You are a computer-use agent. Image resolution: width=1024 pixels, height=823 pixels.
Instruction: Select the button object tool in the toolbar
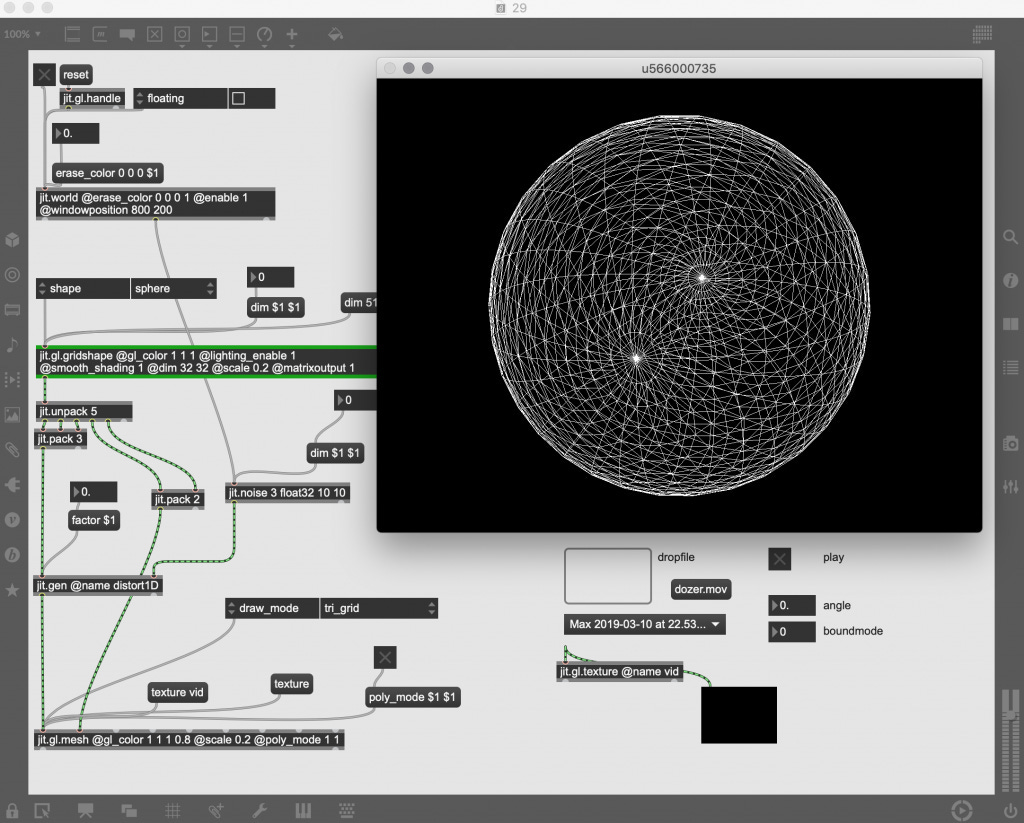click(x=182, y=33)
